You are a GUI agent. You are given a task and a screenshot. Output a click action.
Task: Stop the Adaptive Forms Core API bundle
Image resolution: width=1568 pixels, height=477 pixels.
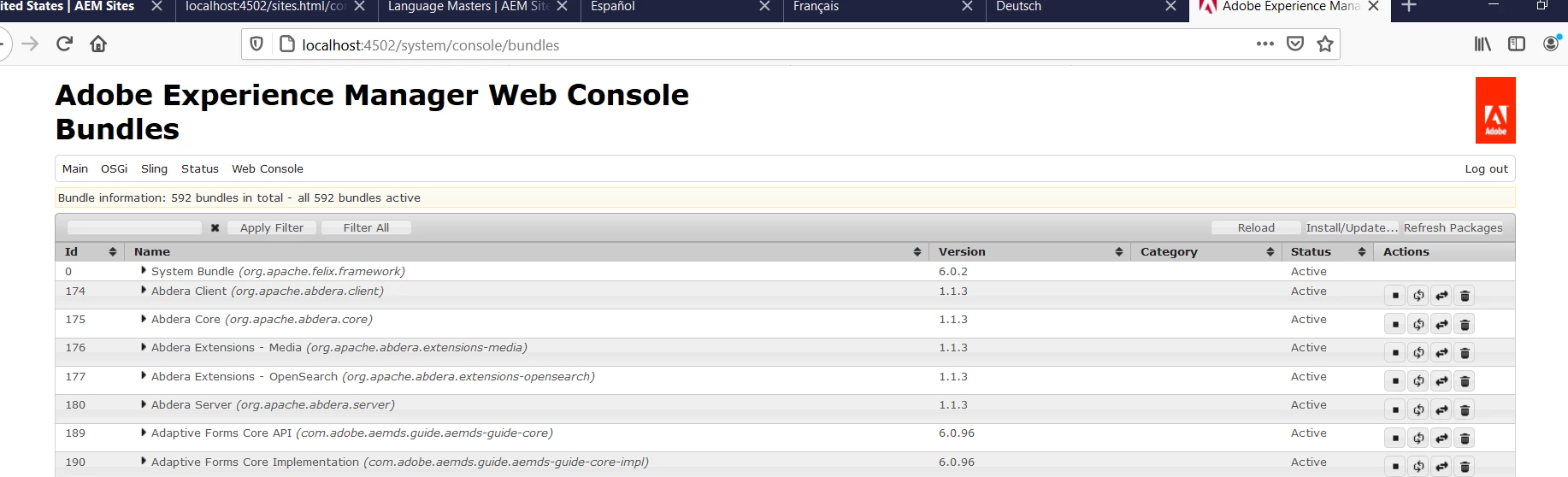pyautogui.click(x=1395, y=438)
